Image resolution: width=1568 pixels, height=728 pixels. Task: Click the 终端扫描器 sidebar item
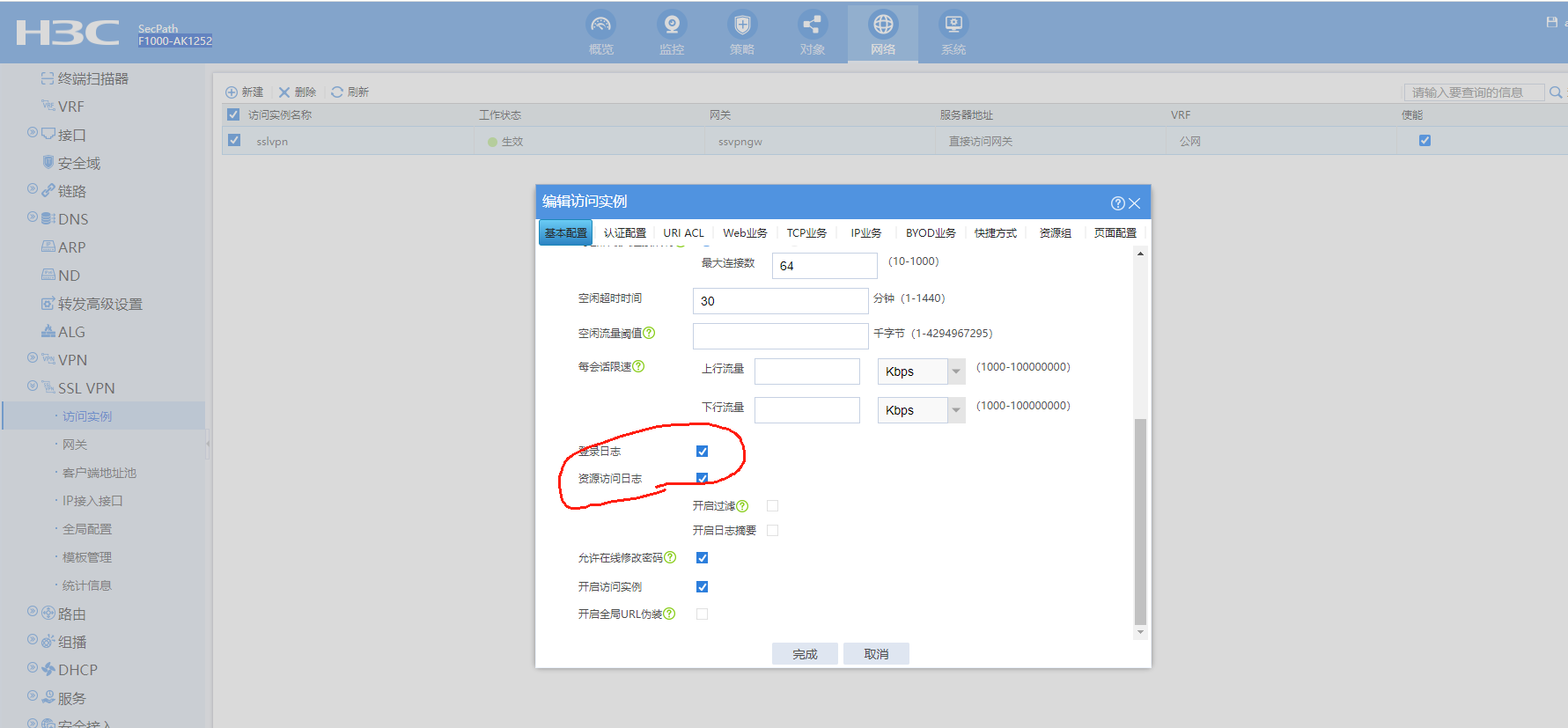tap(85, 78)
